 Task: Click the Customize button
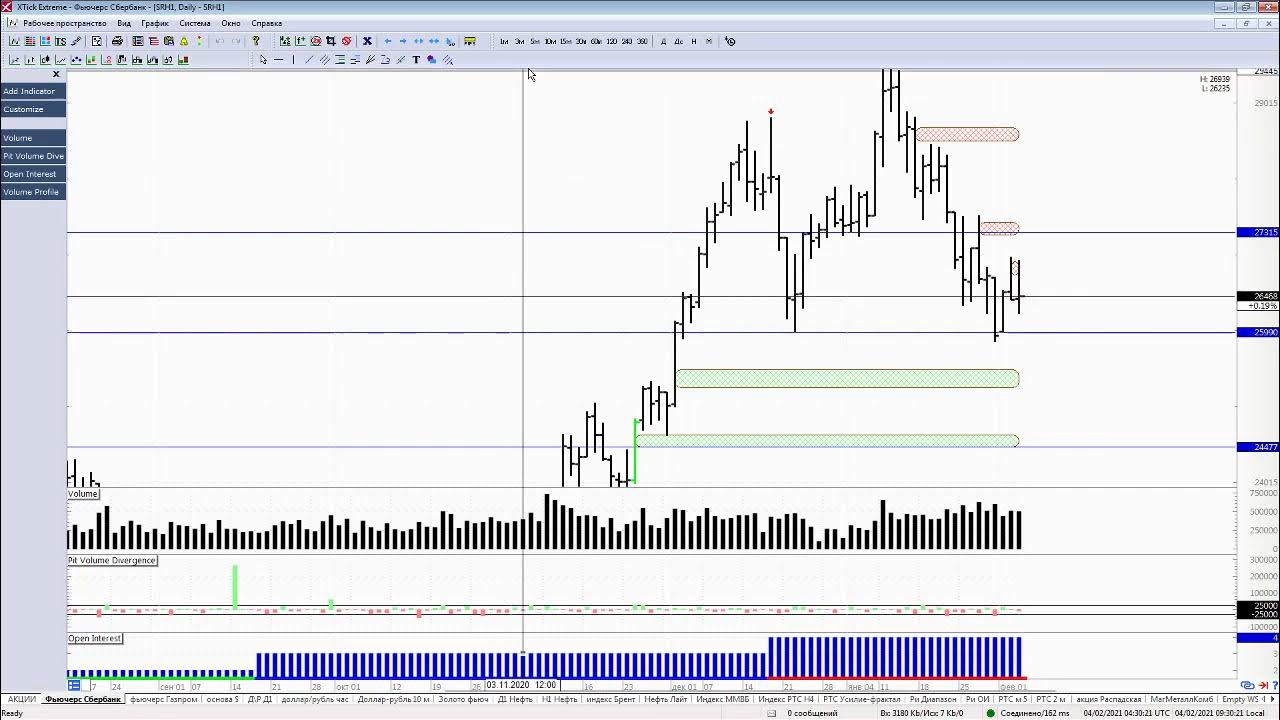coord(33,109)
